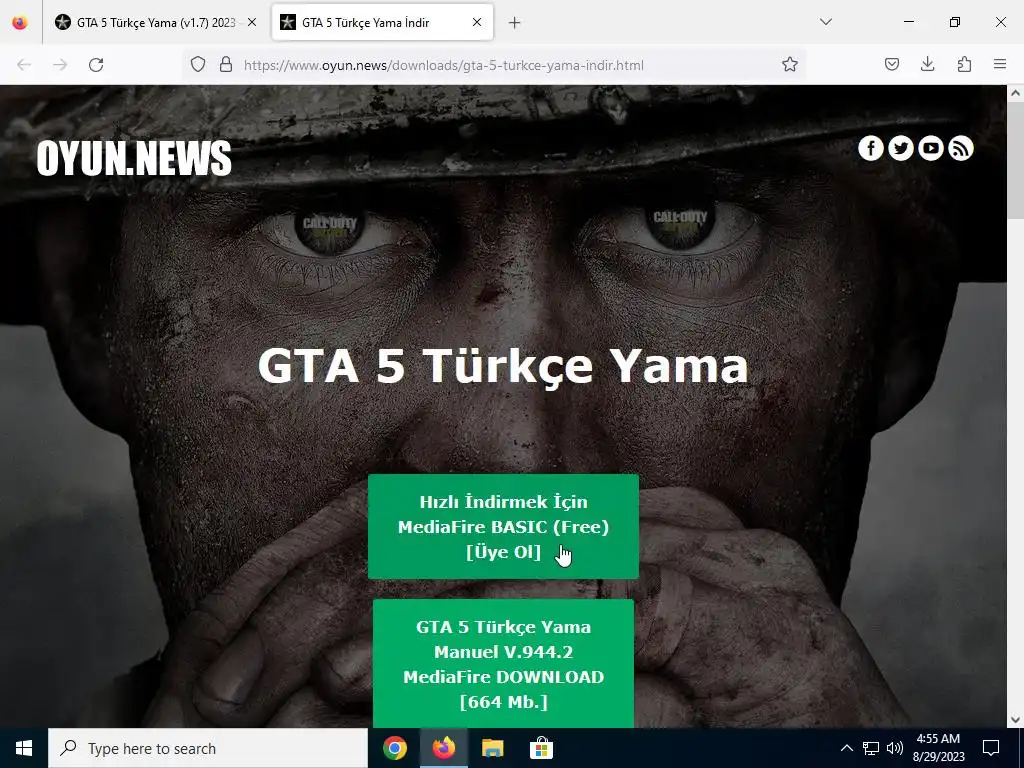Open the OYUN.NEWS Twitter icon
Viewport: 1024px width, 768px height.
[901, 148]
